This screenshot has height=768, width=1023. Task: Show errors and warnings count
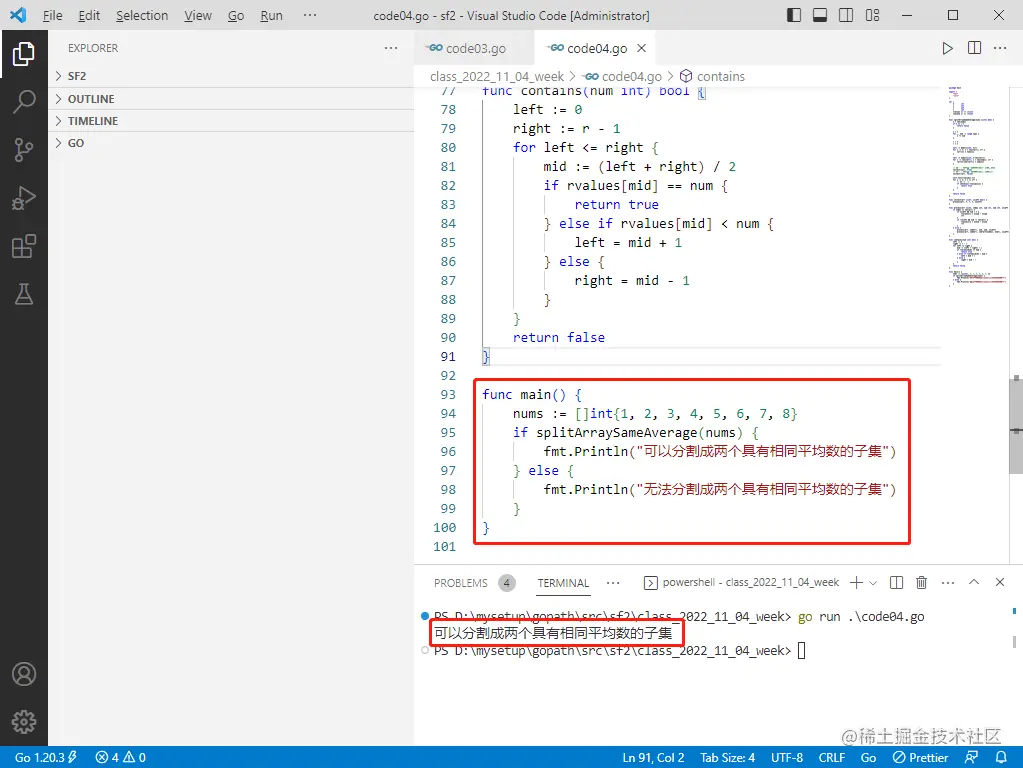(x=121, y=758)
